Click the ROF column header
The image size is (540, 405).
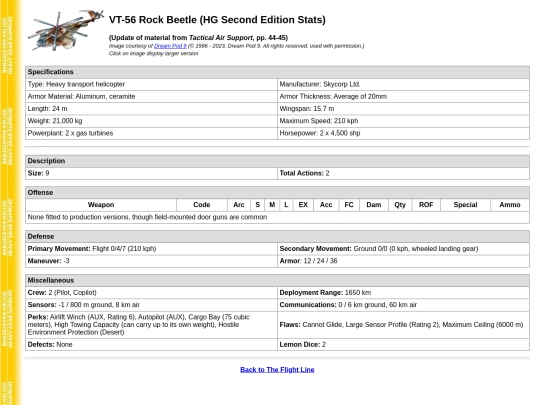(x=426, y=205)
